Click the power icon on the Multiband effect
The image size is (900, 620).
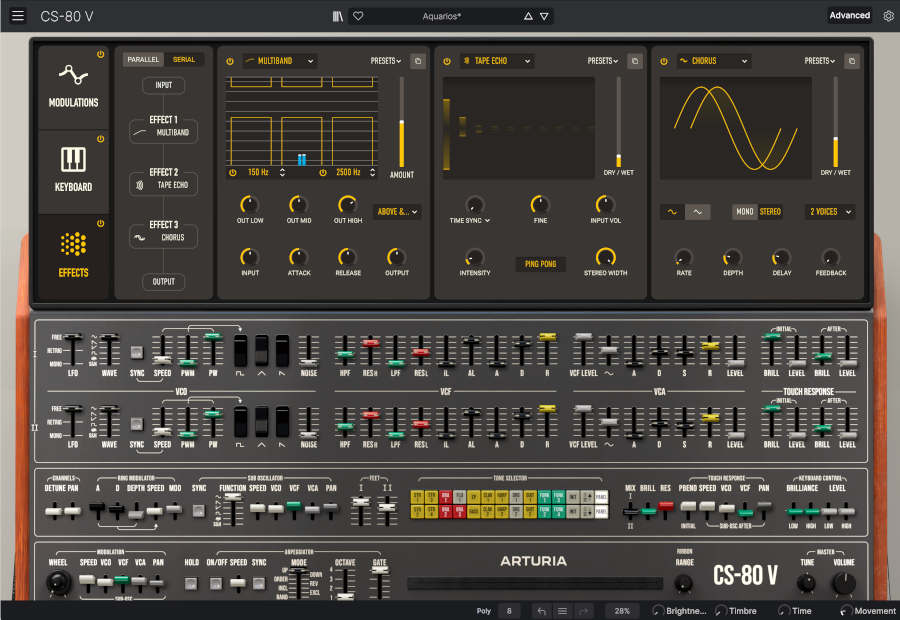pos(232,60)
